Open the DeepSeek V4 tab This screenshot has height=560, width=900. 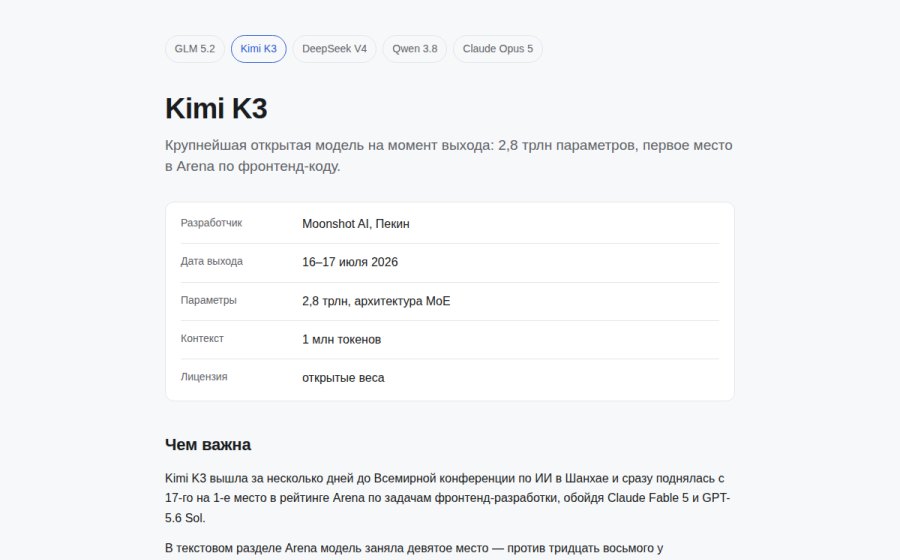334,49
